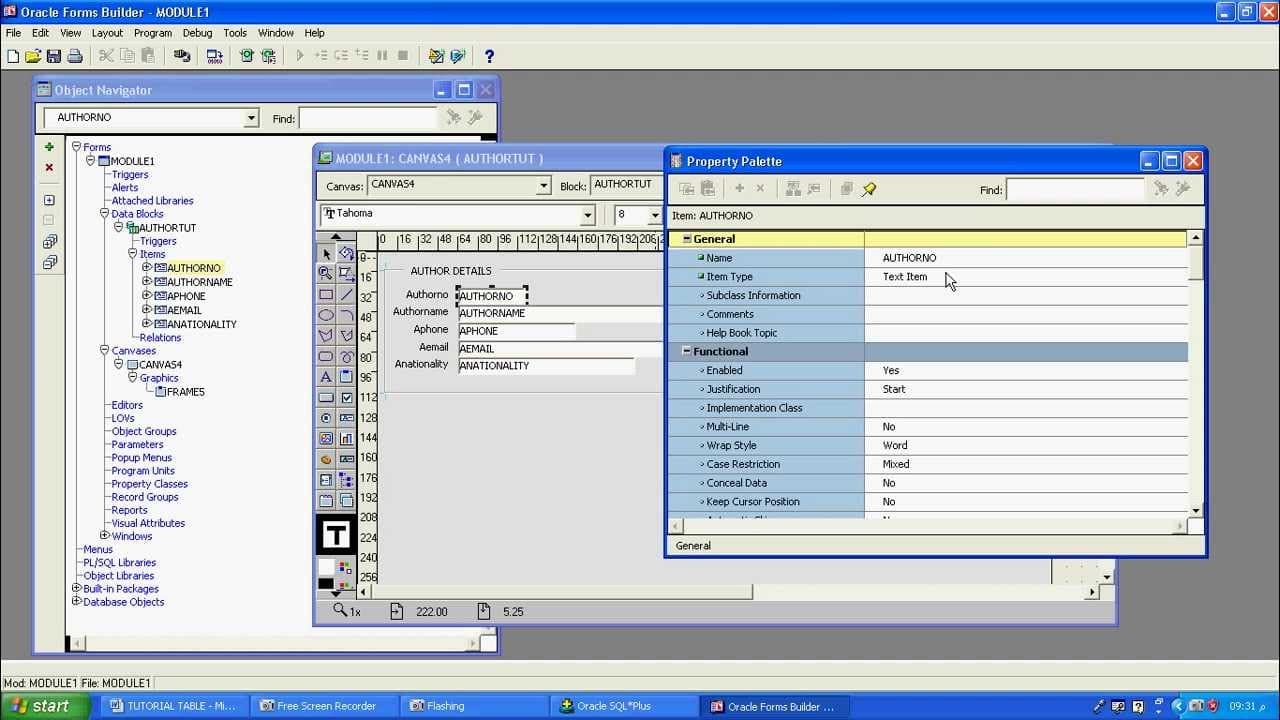The image size is (1280, 720).
Task: Click the Find field in Property Palette
Action: tap(1074, 189)
